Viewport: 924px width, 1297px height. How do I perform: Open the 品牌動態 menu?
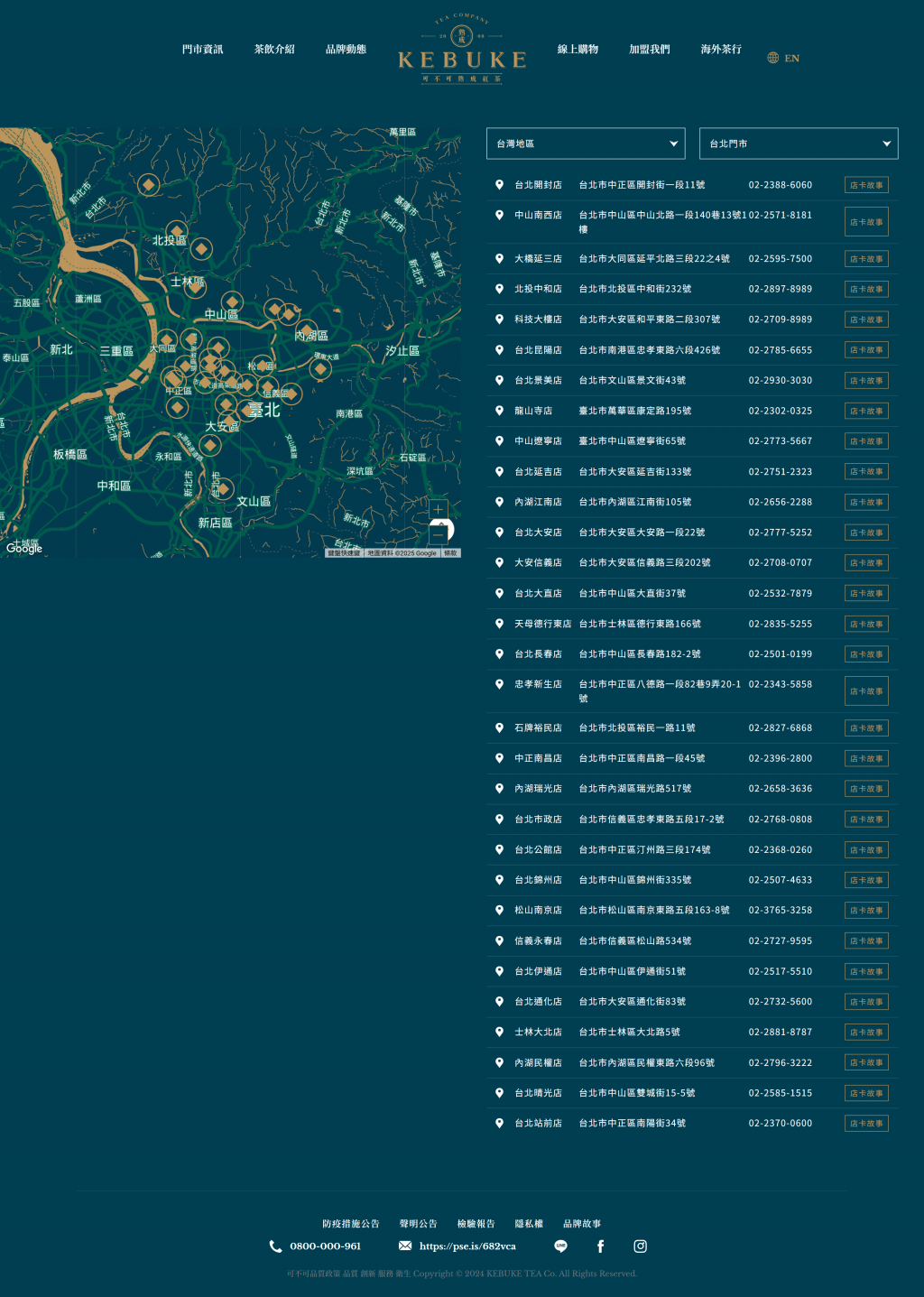346,50
